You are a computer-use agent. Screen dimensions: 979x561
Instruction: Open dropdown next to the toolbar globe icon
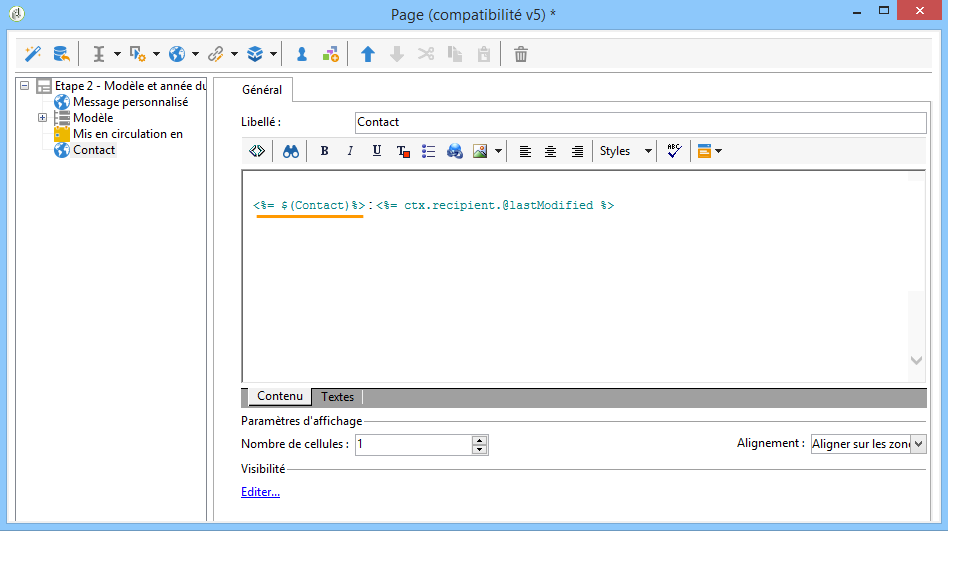coord(195,54)
